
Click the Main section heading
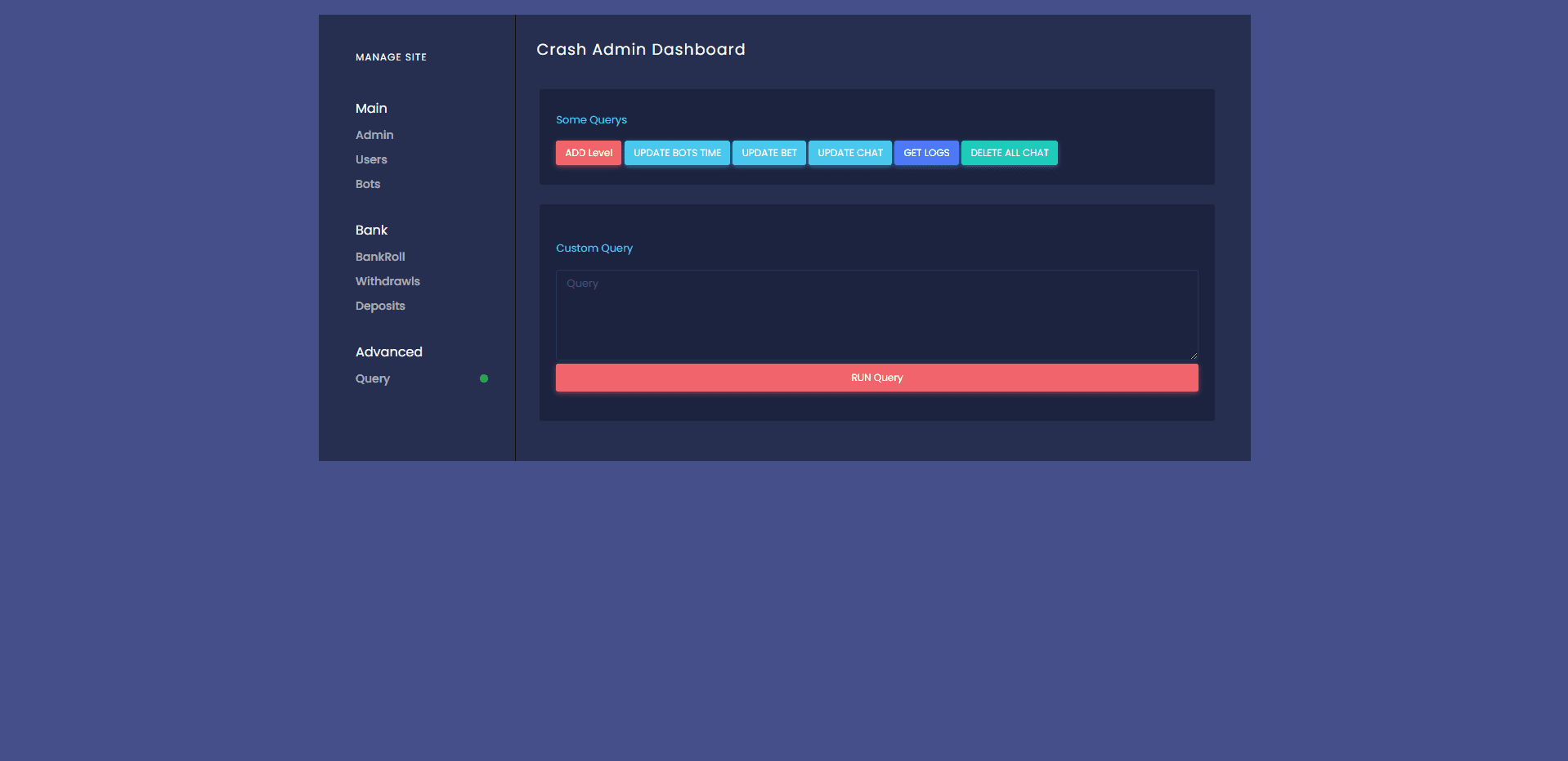coord(371,108)
